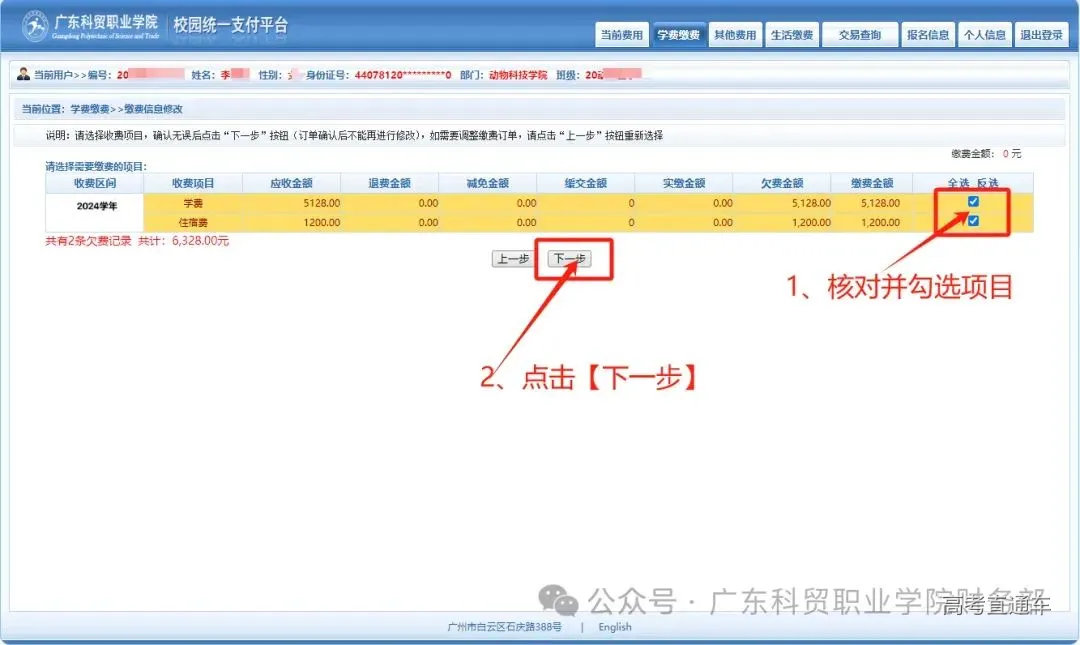This screenshot has width=1080, height=645.
Task: Uncheck the 学费 item checkbox
Action: pyautogui.click(x=973, y=201)
